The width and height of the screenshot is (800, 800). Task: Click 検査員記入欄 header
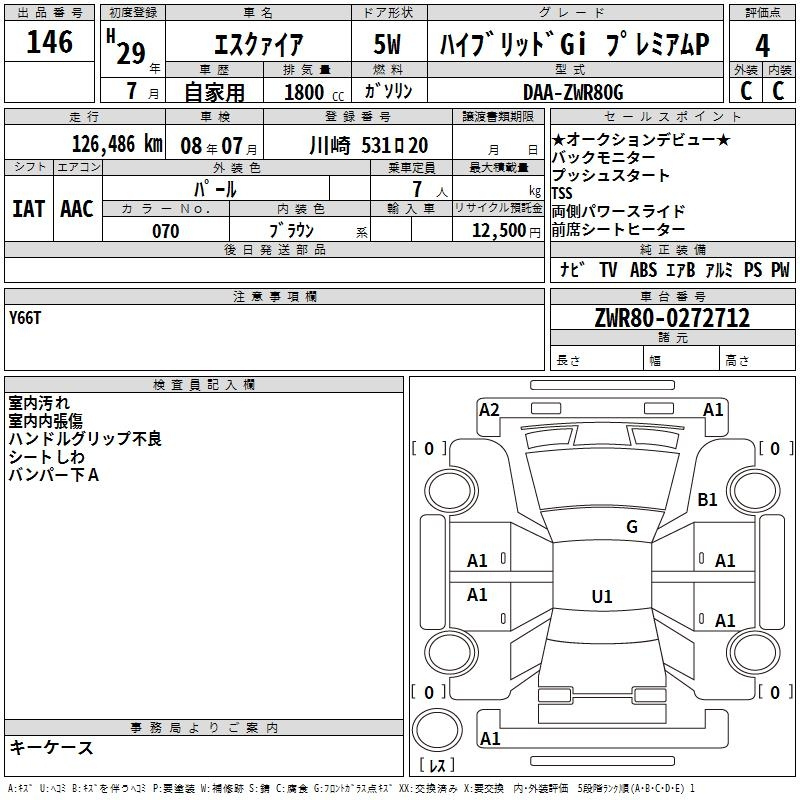[204, 385]
